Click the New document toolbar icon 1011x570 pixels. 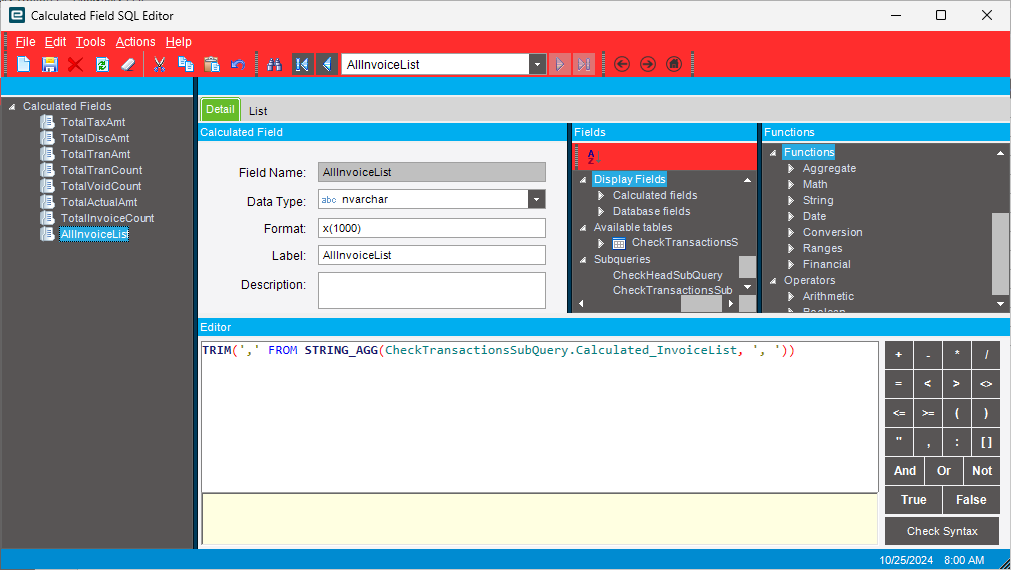[24, 64]
